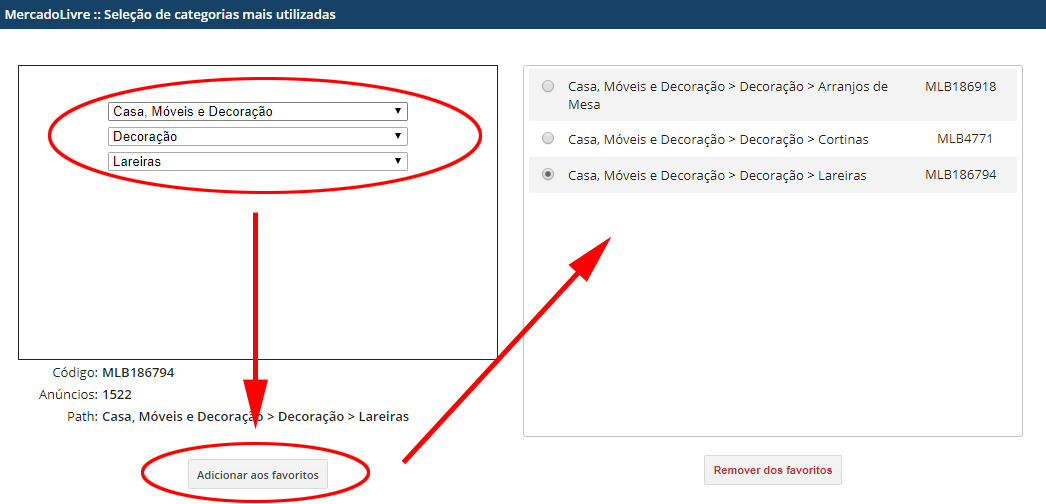Image resolution: width=1046 pixels, height=504 pixels.
Task: Click the Código value below the selection box
Action: coord(138,372)
